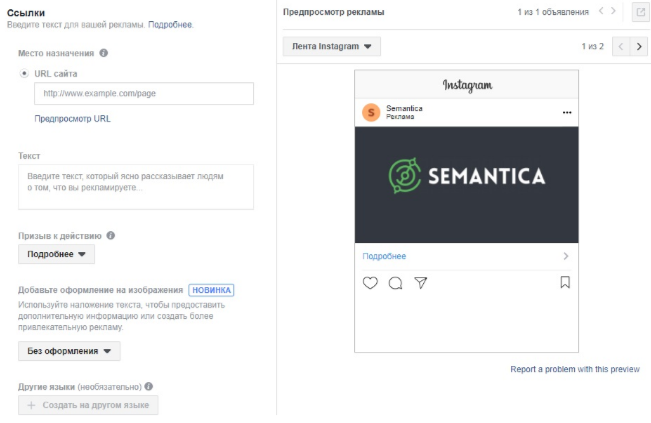Click the Semantica ad image thumbnail
This screenshot has height=423, width=651.
click(x=466, y=185)
